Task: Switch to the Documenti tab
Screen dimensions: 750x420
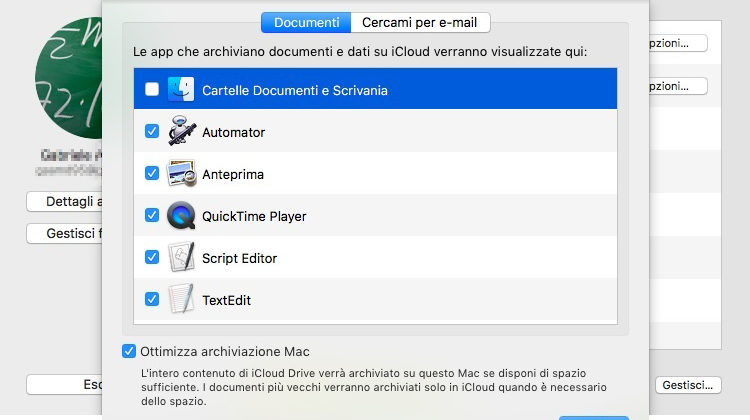Action: coord(306,22)
